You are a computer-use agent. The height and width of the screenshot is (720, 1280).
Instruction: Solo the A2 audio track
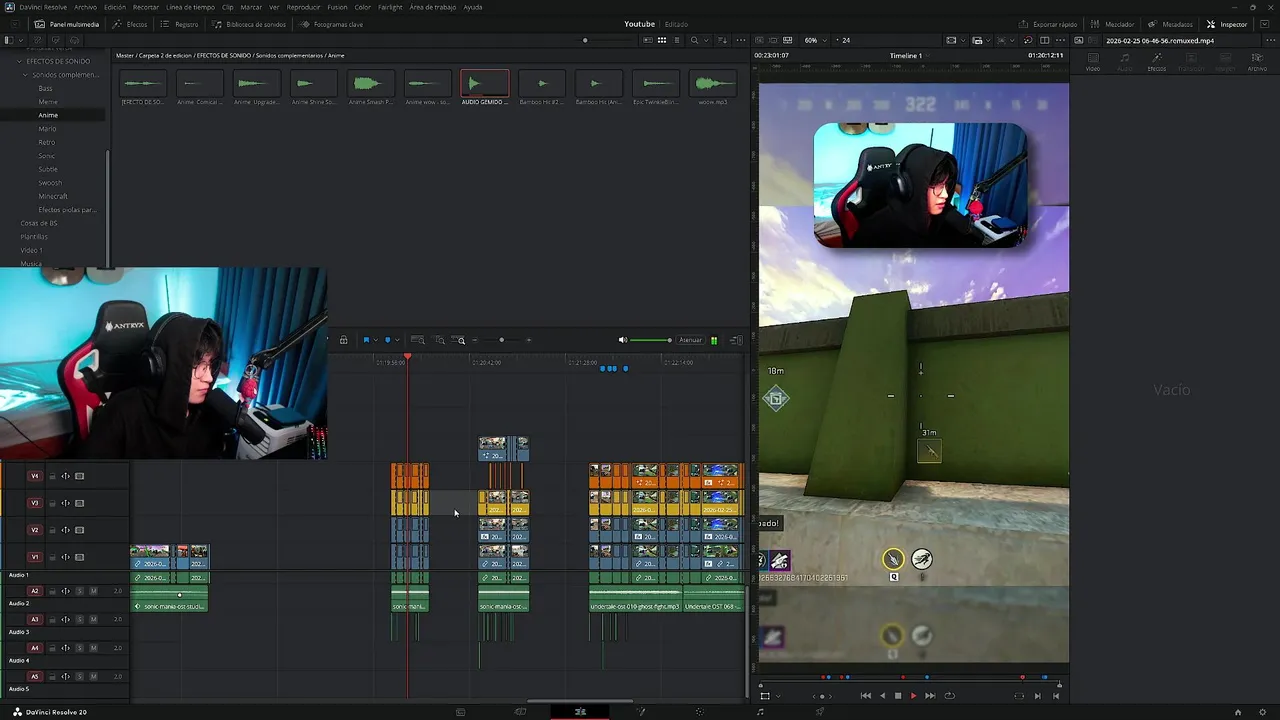tap(80, 591)
